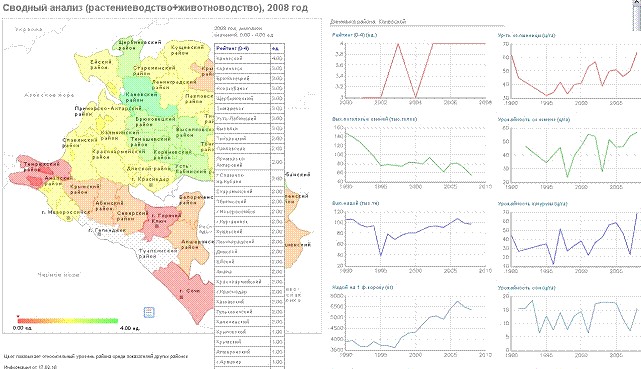Click the Goryachy Klyuch city marker
The width and height of the screenshot is (641, 369).
156,226
